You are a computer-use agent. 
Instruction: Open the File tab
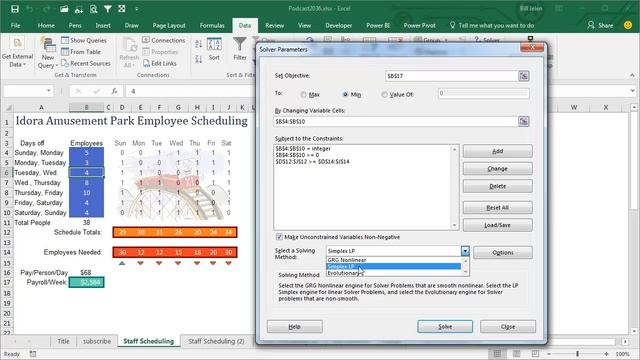16,25
